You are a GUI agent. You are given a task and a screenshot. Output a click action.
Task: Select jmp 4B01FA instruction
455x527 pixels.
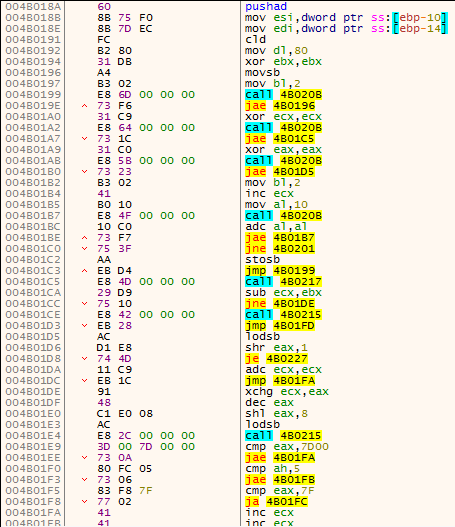(280, 380)
